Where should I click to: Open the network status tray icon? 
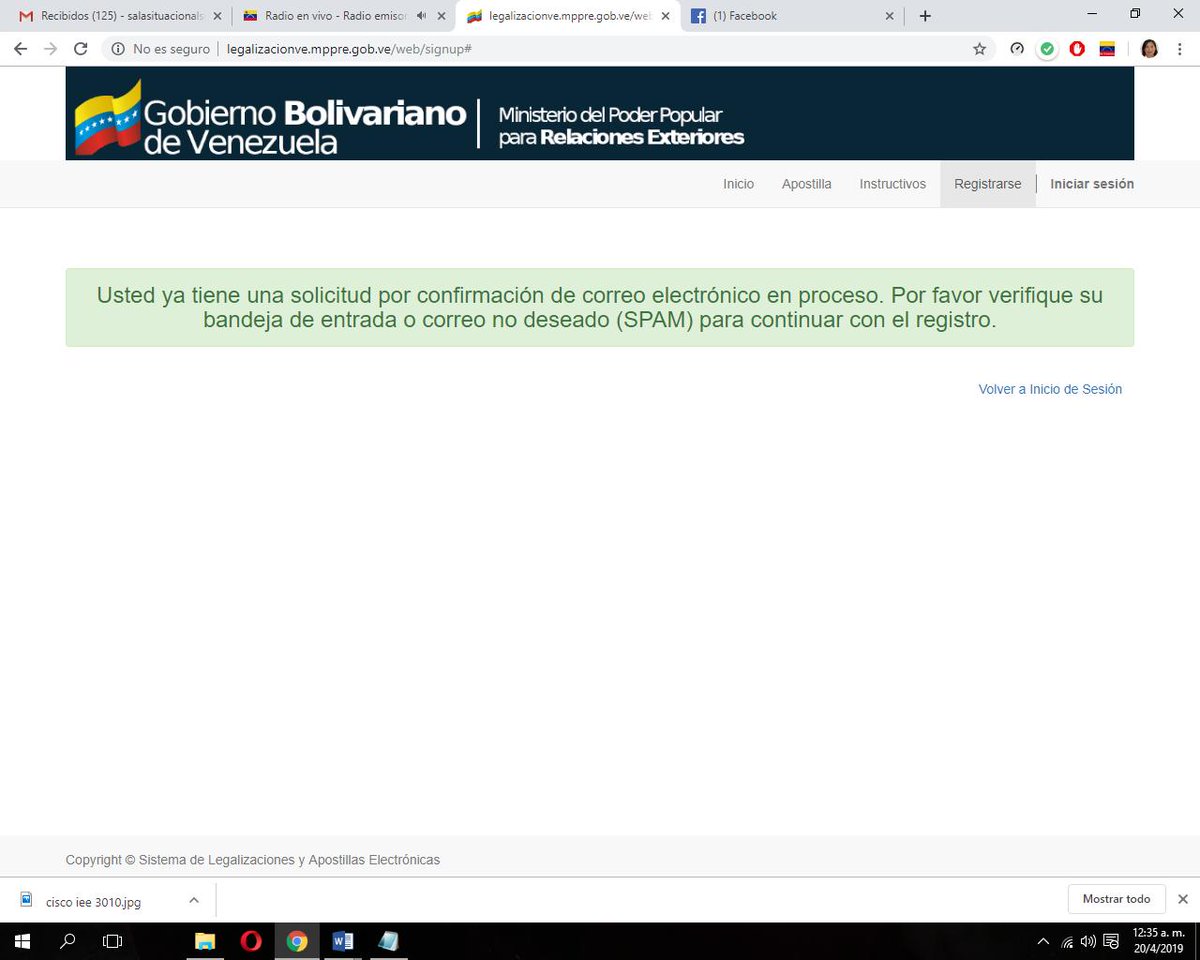pyautogui.click(x=1067, y=941)
